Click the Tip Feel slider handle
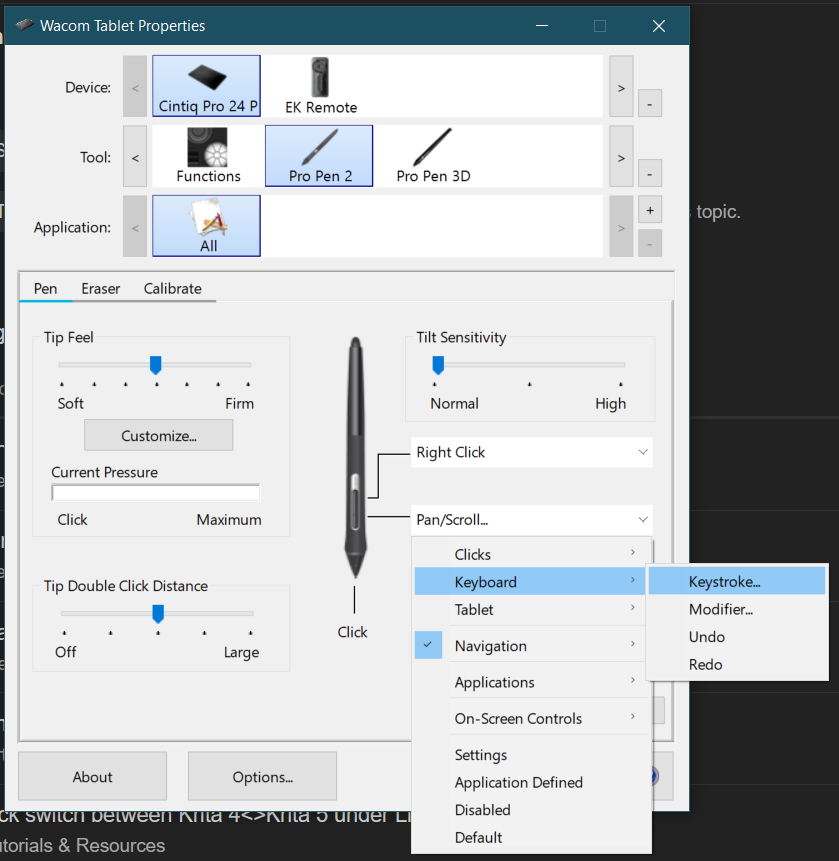The image size is (839, 861). [x=155, y=365]
